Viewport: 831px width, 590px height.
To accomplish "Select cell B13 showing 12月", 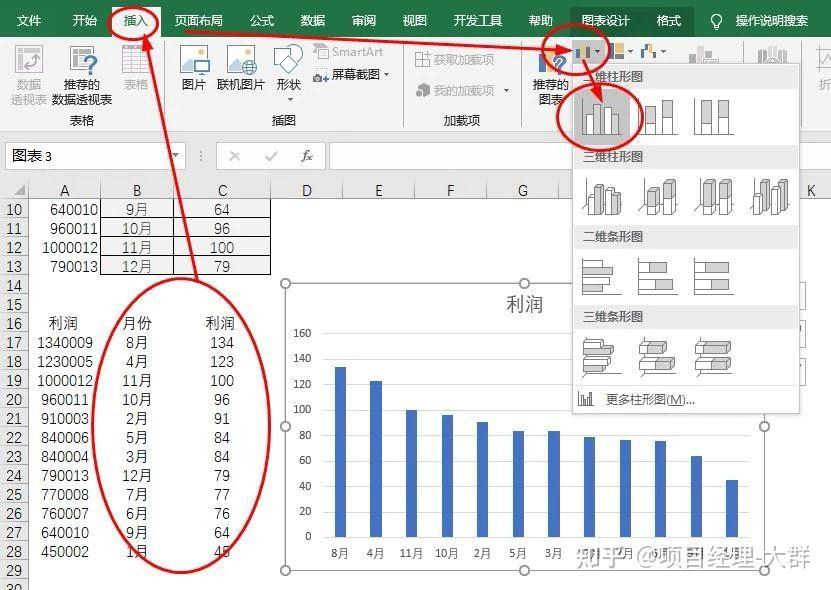I will tap(137, 266).
